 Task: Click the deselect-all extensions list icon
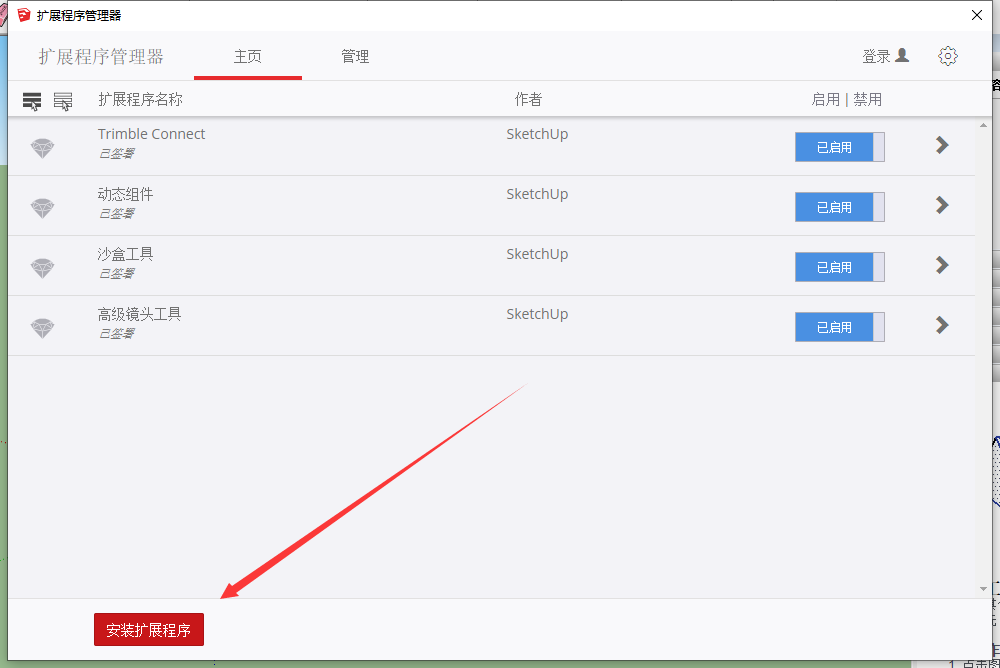63,101
